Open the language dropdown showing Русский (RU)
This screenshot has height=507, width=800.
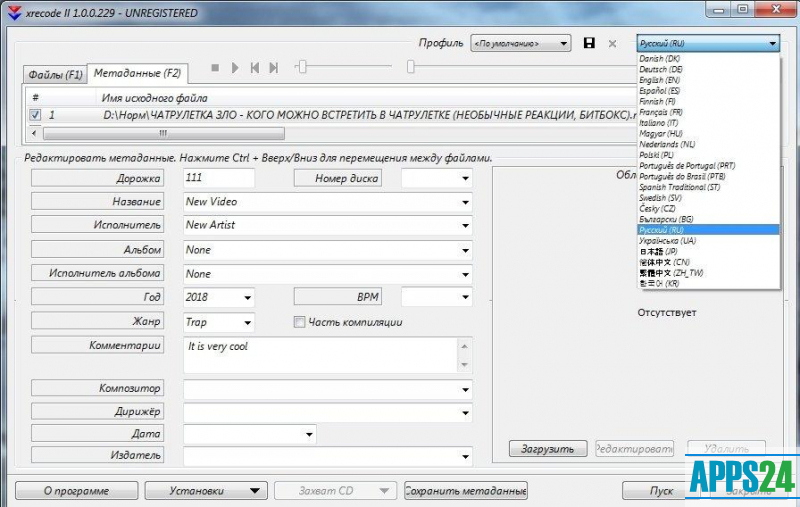(709, 43)
